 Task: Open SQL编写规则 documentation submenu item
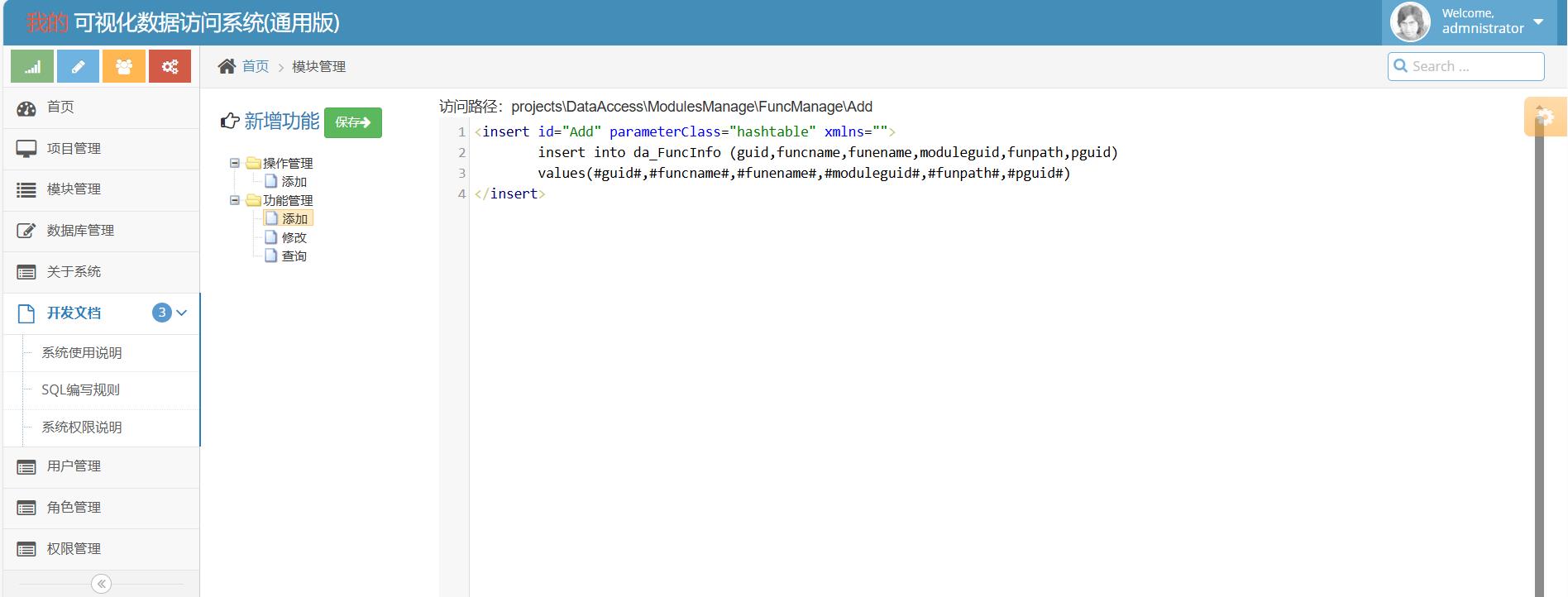tap(81, 390)
